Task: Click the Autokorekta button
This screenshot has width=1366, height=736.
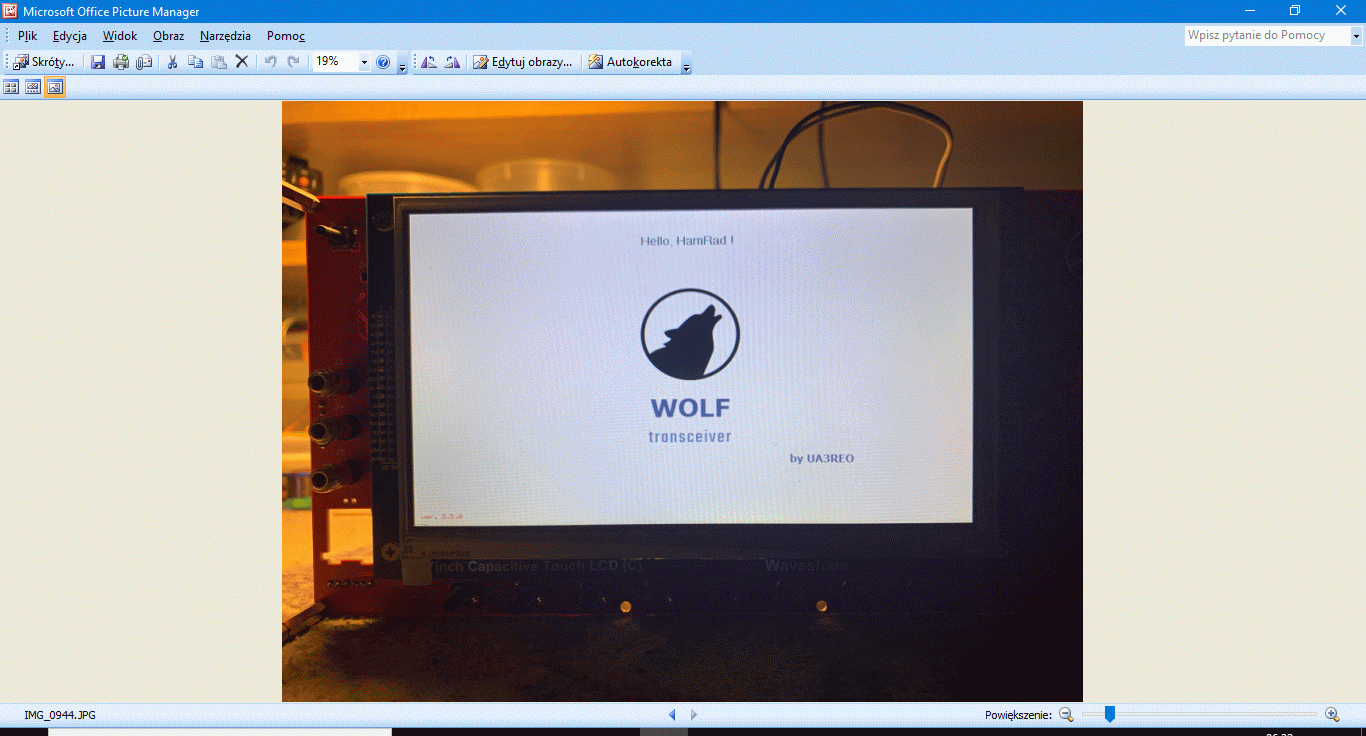Action: [x=630, y=62]
